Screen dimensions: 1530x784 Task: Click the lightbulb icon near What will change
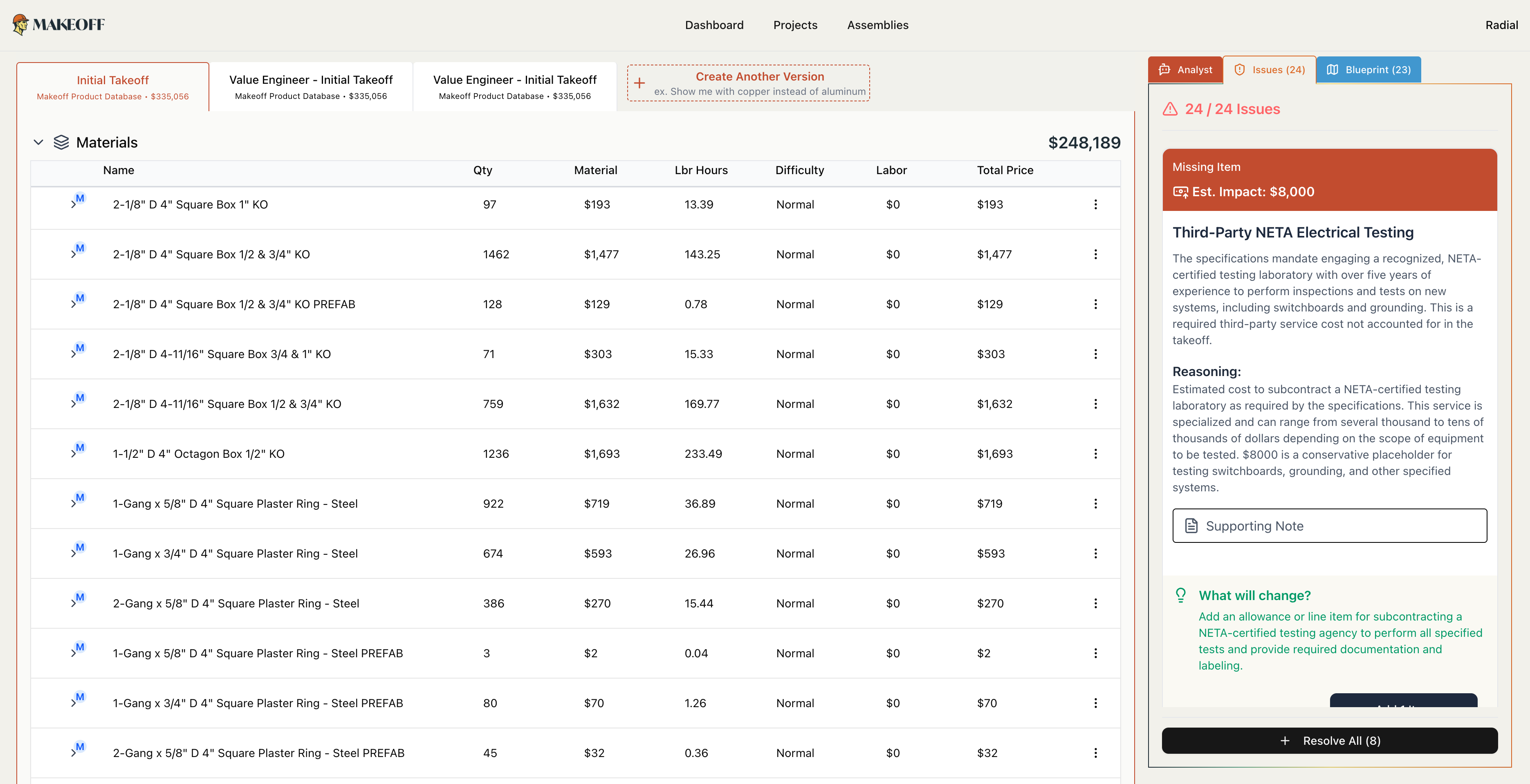click(1181, 595)
